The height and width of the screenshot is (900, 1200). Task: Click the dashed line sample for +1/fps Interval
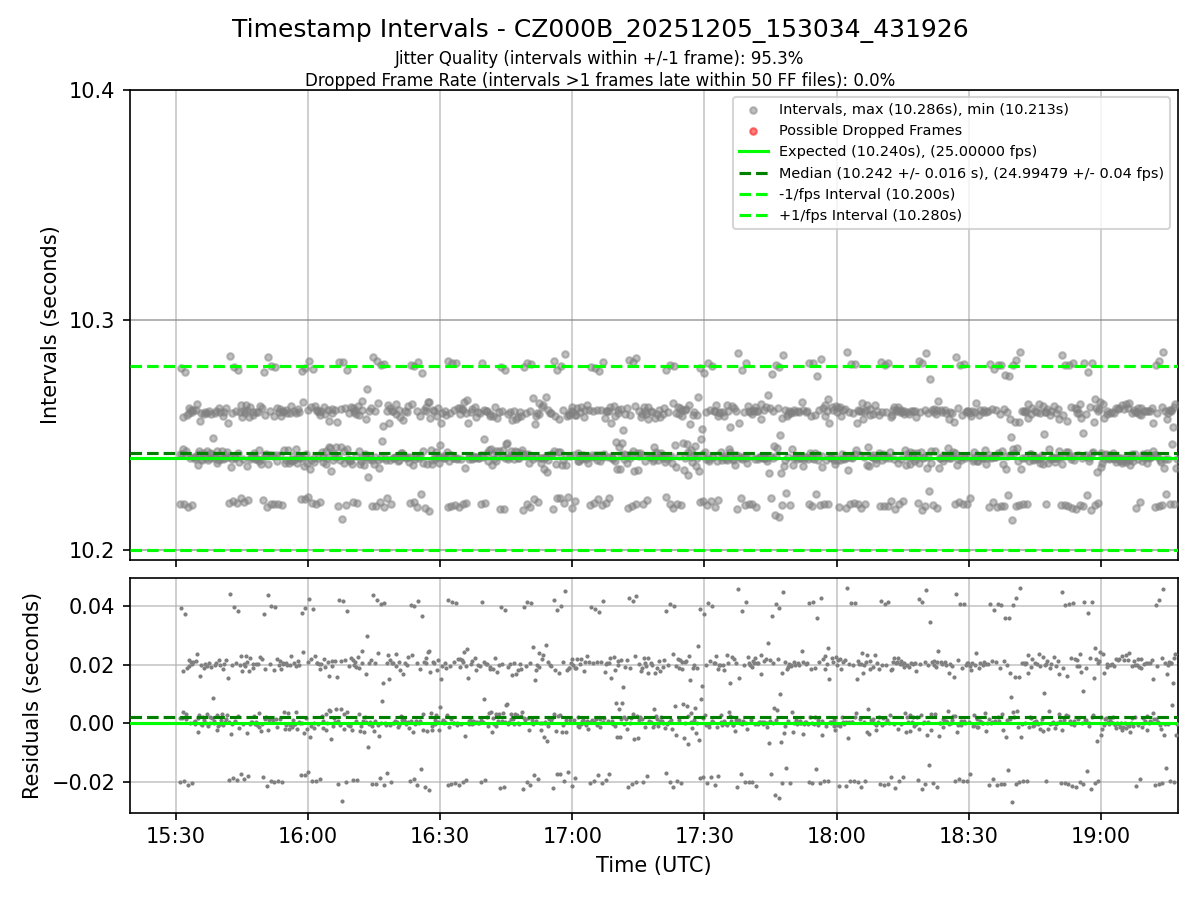tap(754, 215)
